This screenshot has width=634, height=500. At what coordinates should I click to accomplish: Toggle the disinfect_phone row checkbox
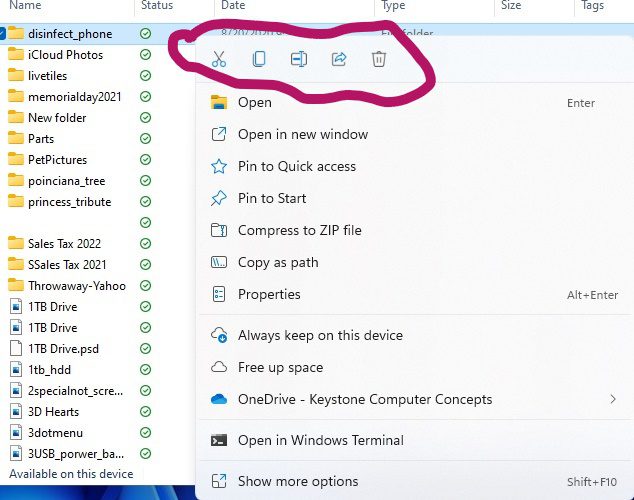point(2,34)
